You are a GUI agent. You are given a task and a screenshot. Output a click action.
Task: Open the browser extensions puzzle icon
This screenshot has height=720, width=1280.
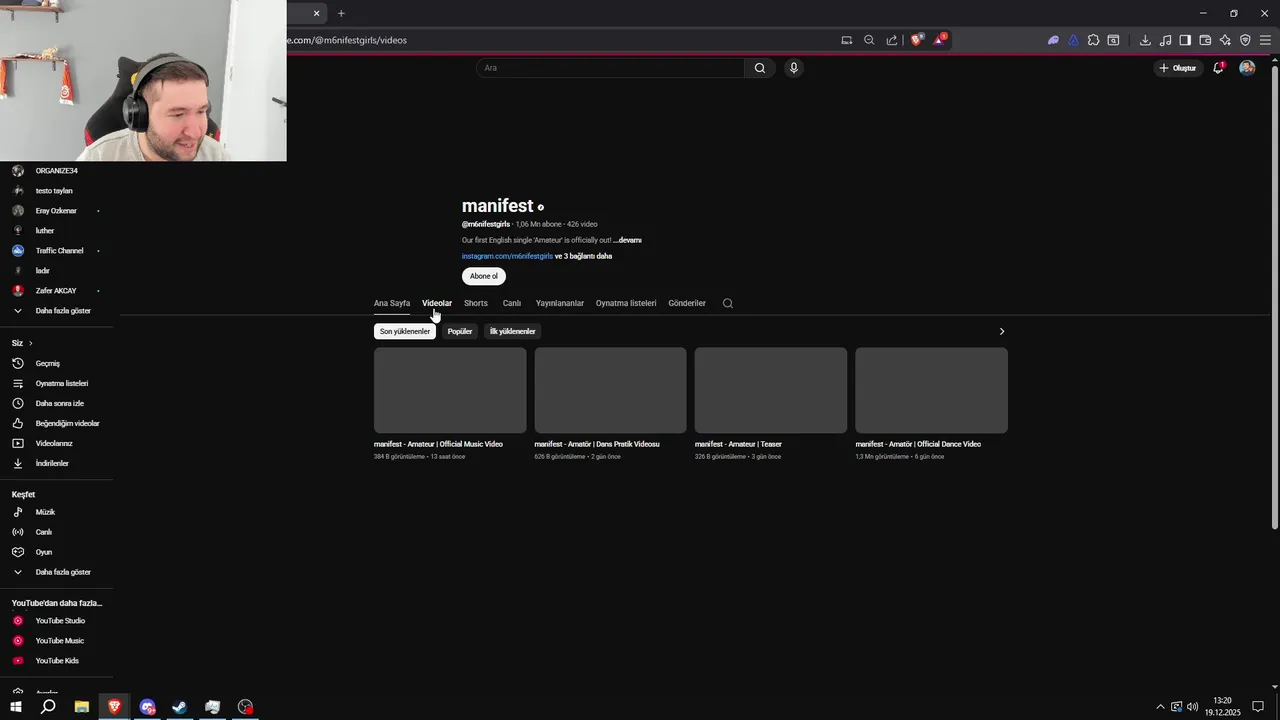click(x=1093, y=40)
